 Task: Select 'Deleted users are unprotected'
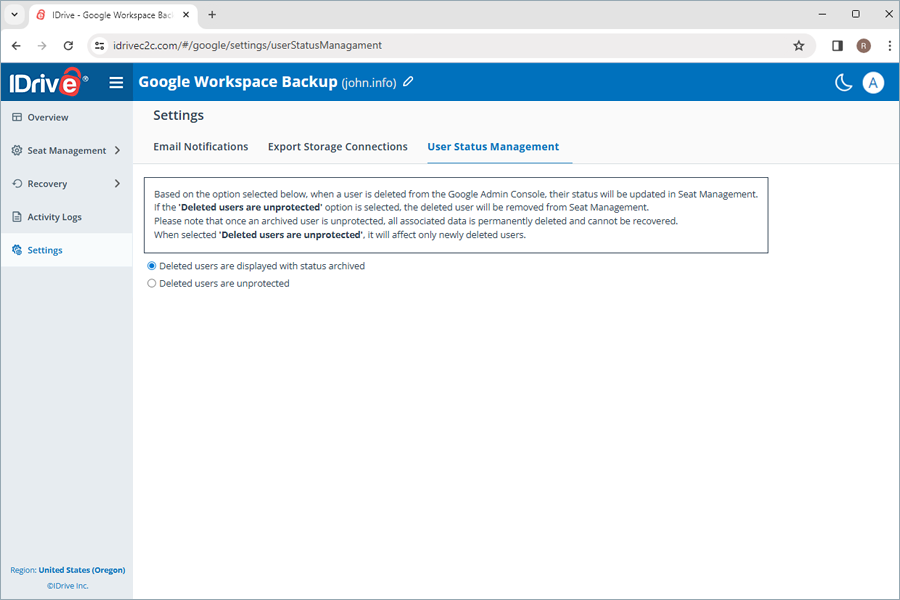(151, 283)
